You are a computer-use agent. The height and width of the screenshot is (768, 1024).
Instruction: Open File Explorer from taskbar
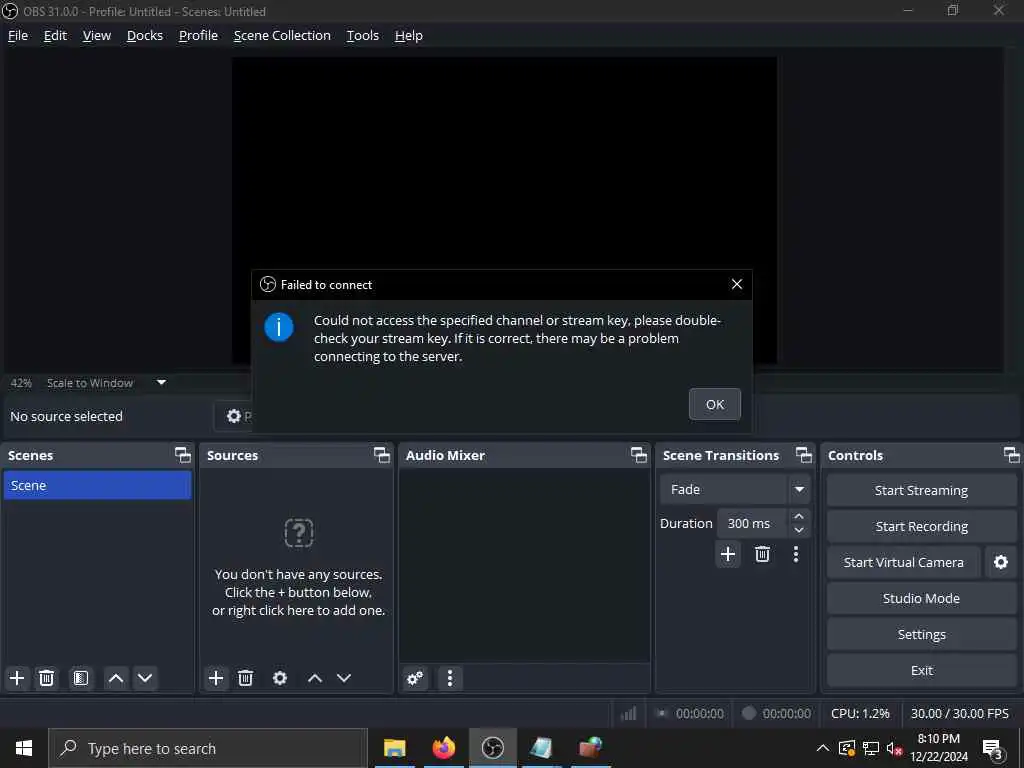[394, 748]
